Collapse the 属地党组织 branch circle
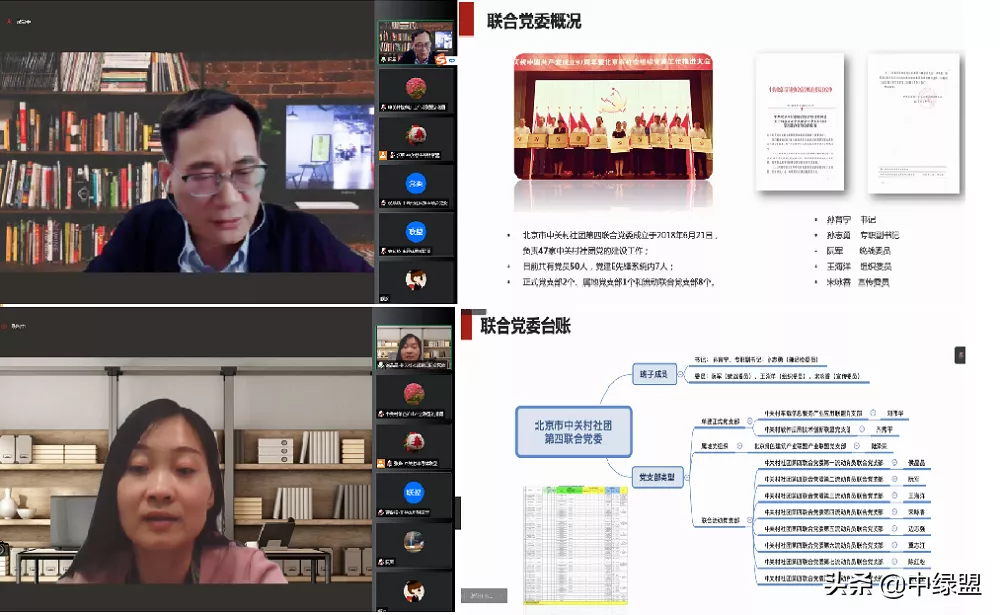Screen dimensions: 1000x615 click(739, 446)
